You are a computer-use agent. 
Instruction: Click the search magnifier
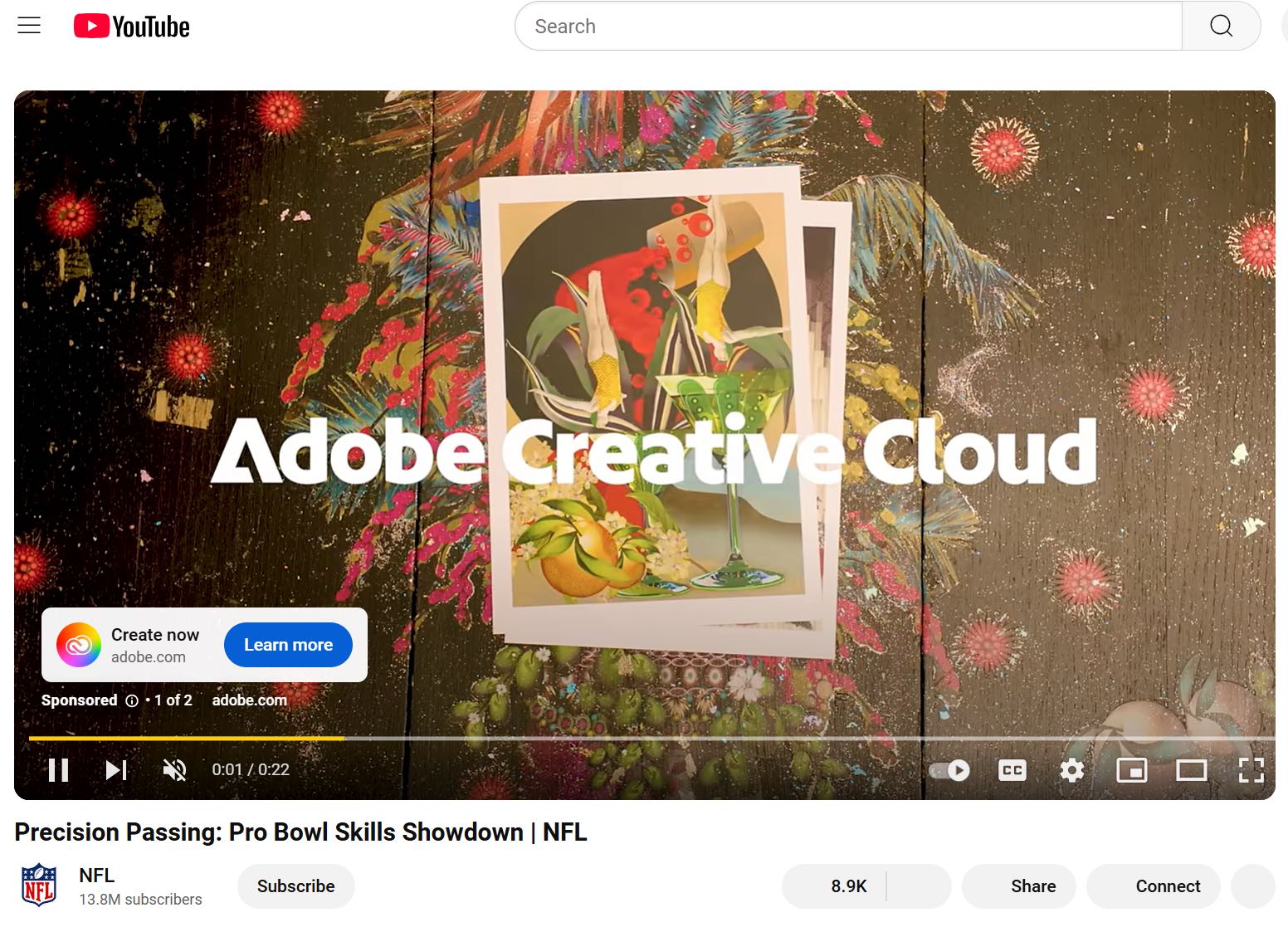pyautogui.click(x=1220, y=26)
